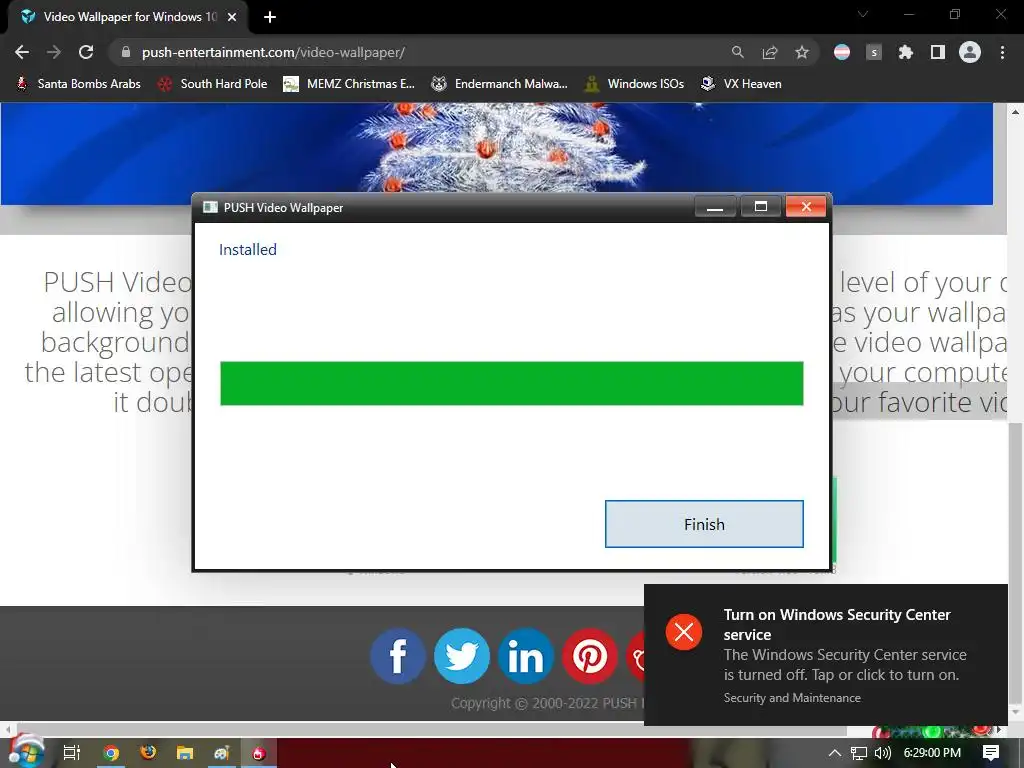1024x768 pixels.
Task: Open Firefox from the taskbar
Action: 148,753
